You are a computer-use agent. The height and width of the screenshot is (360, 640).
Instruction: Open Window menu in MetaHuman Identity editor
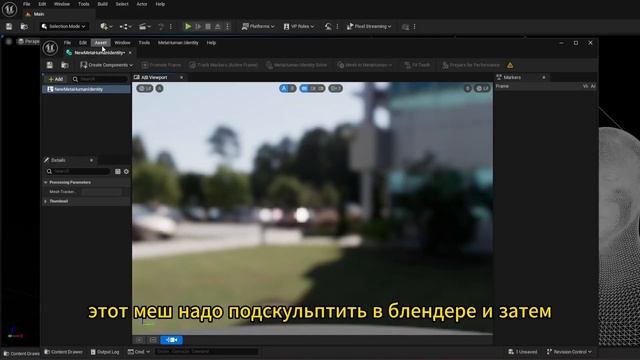[122, 43]
